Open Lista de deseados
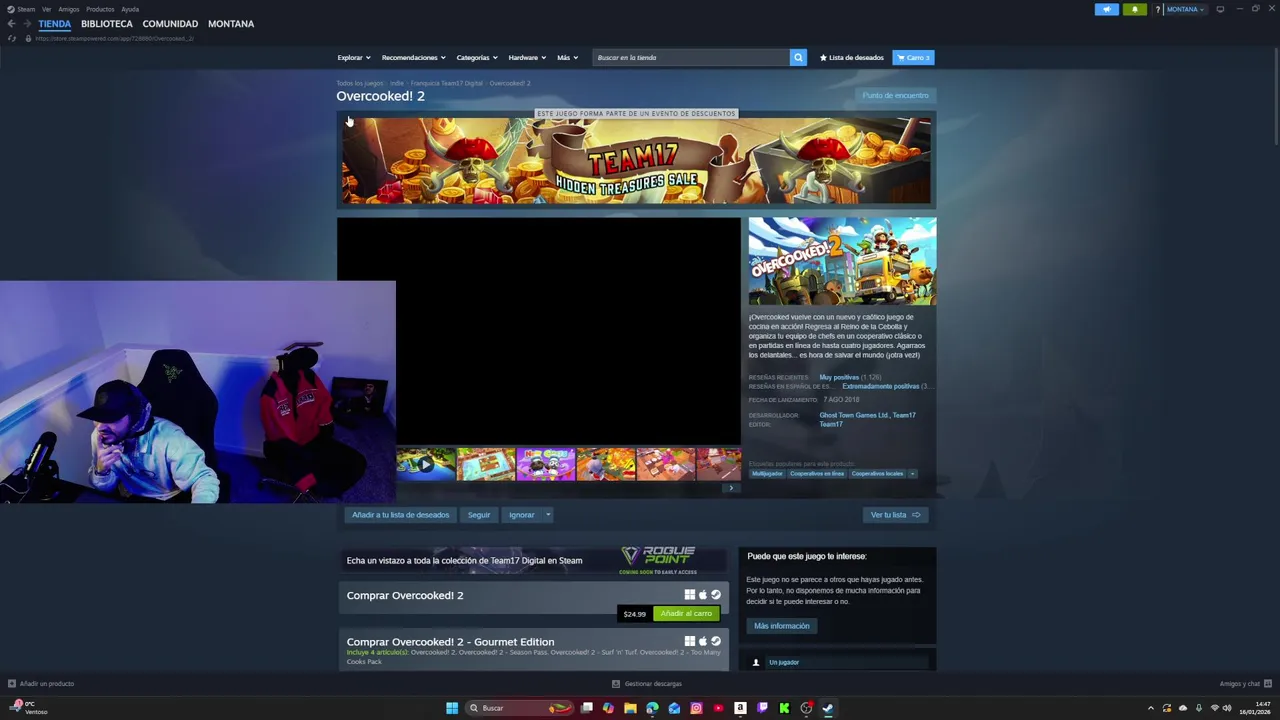 852,57
